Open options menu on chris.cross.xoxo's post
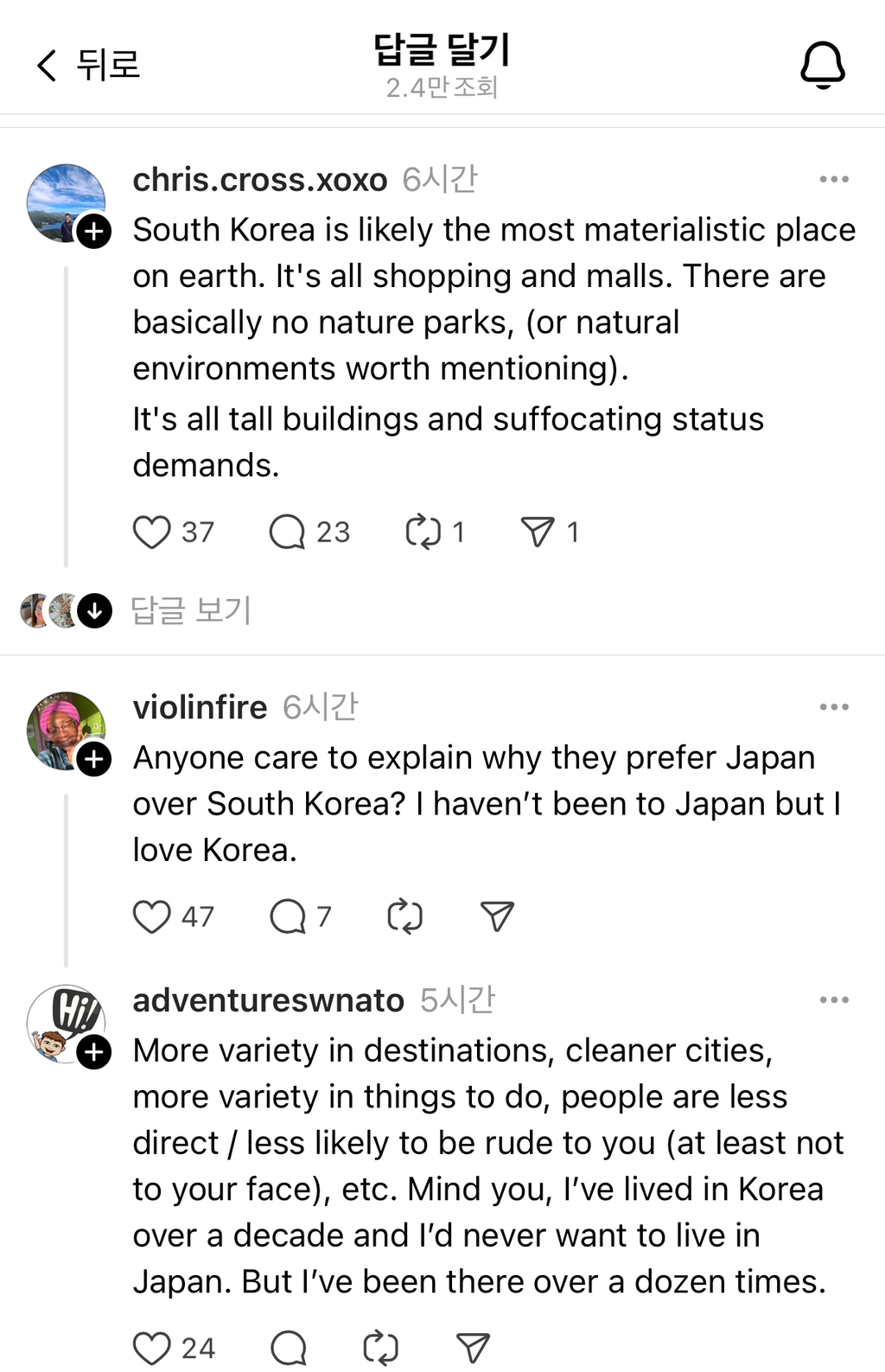This screenshot has height=1372, width=885. pos(834,178)
